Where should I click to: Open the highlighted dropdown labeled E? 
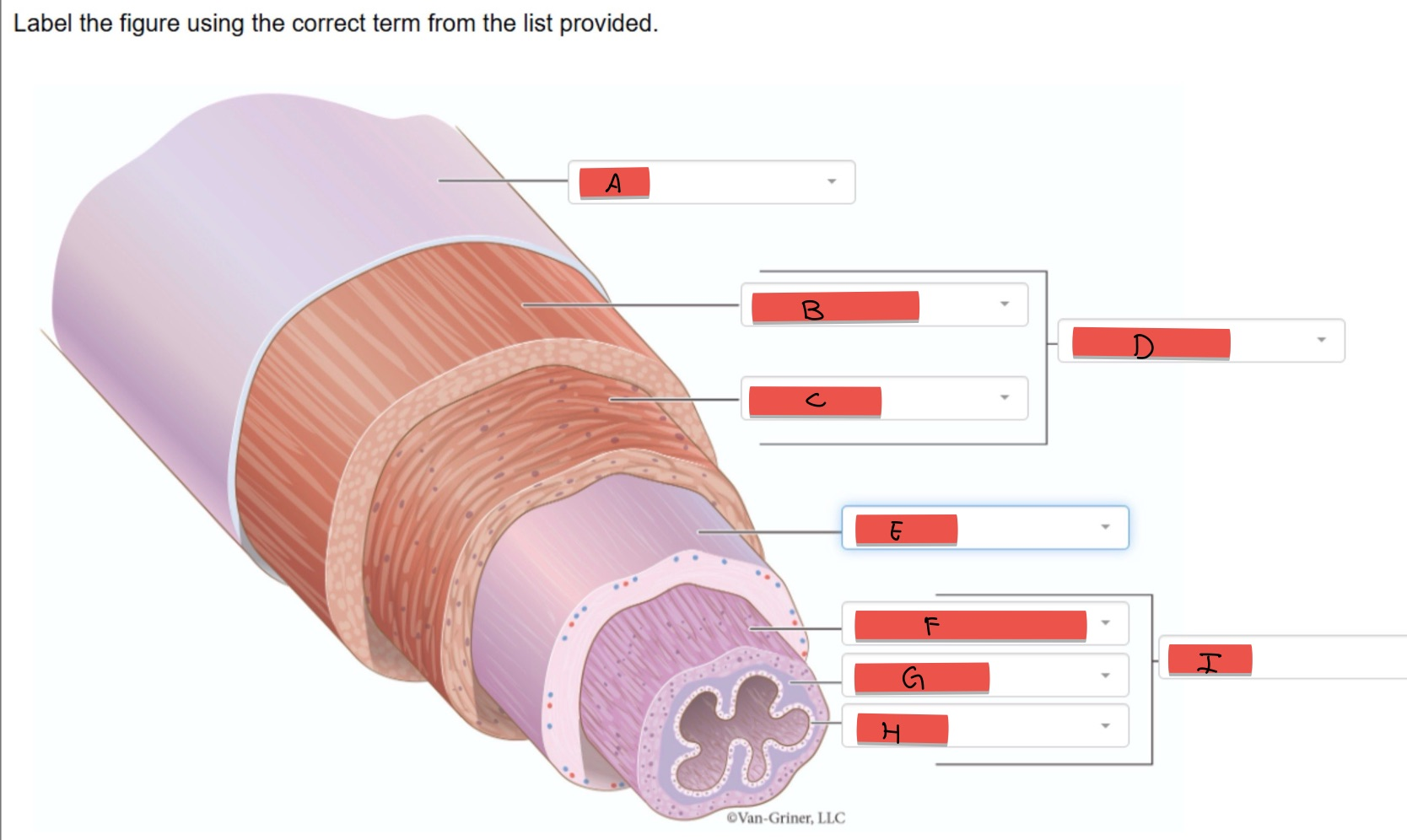click(984, 528)
